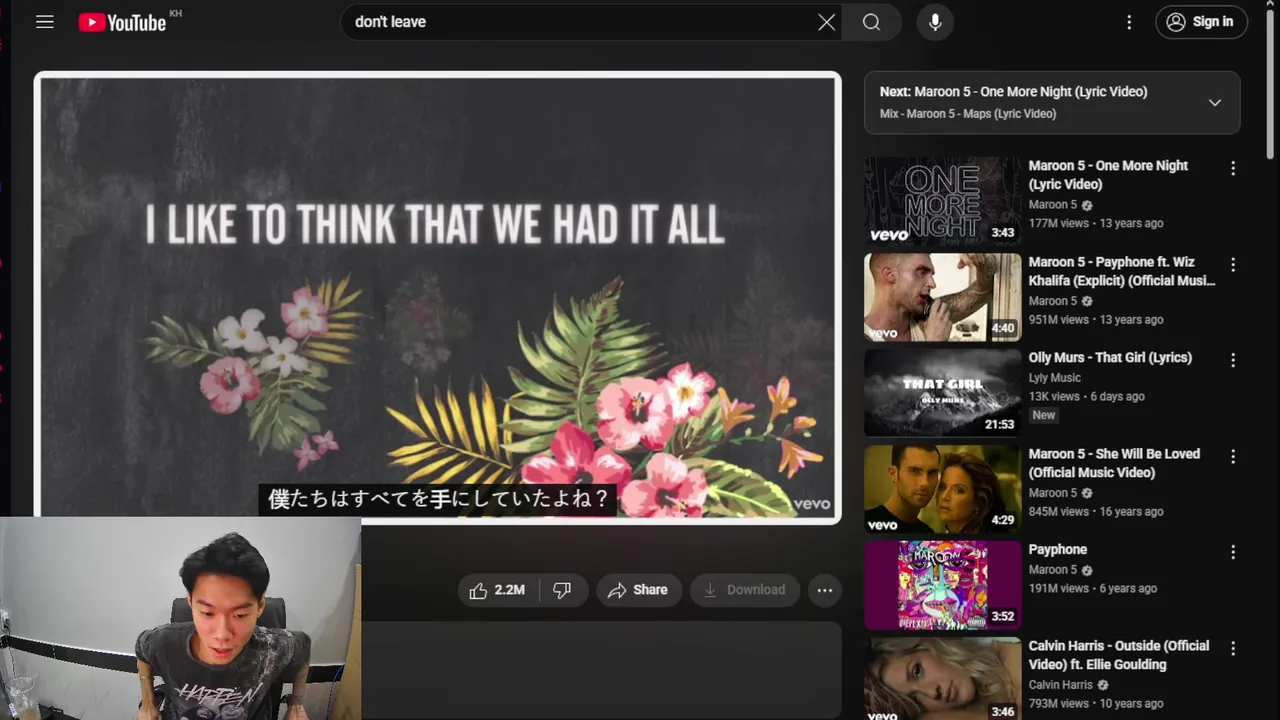This screenshot has height=720, width=1280.
Task: Like the video with thumbs up
Action: [497, 590]
